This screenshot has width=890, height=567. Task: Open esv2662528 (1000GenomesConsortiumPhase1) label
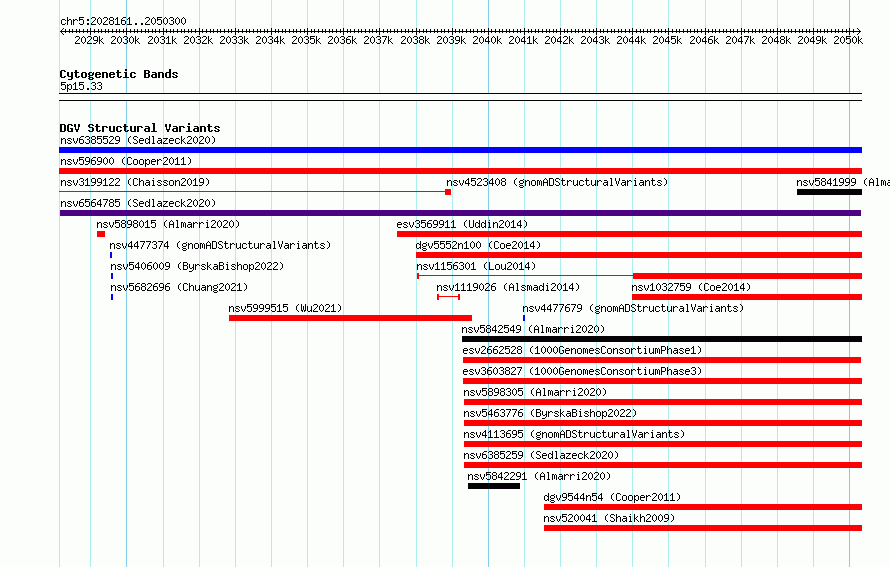582,350
